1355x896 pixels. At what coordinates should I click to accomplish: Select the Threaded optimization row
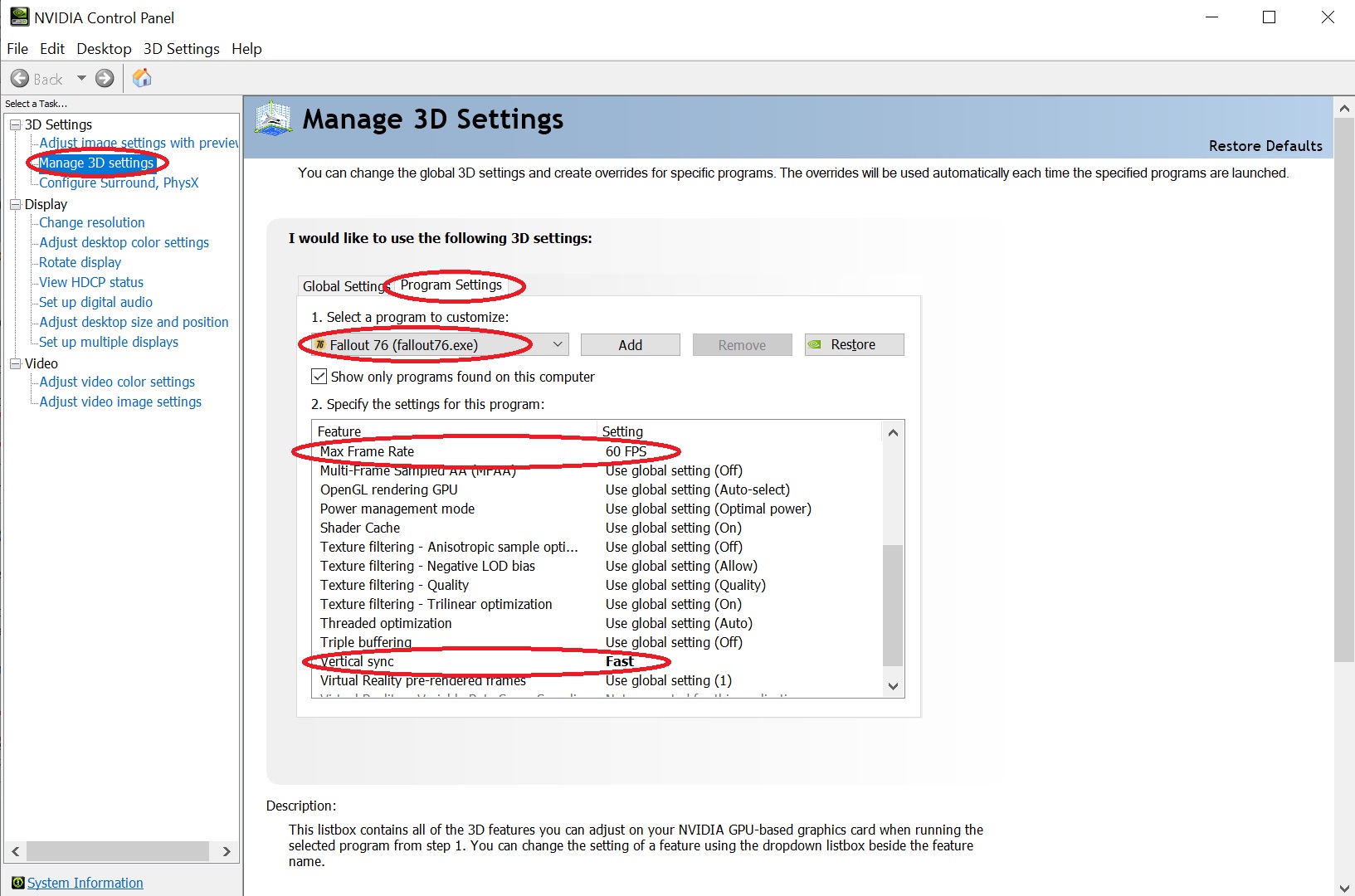(x=597, y=623)
